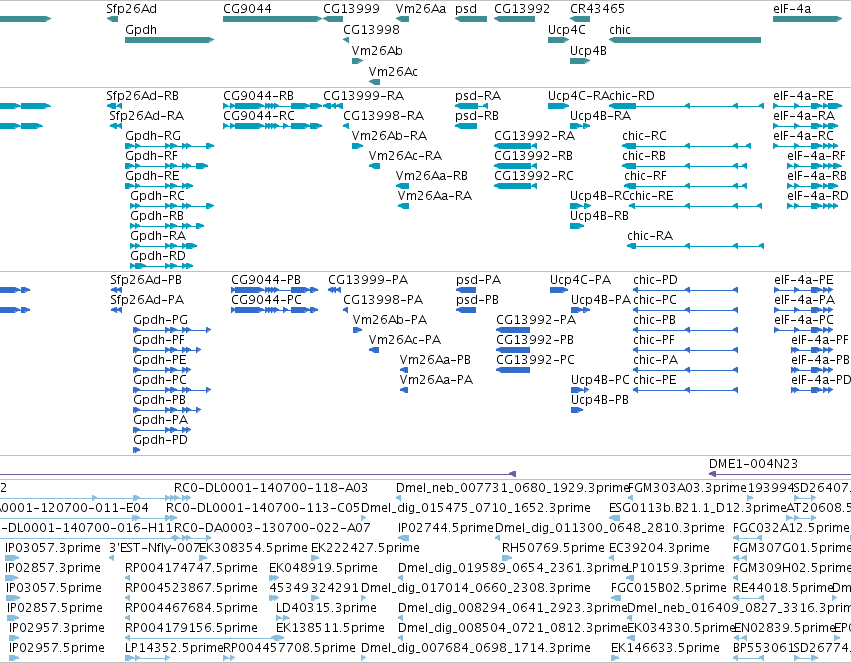Image resolution: width=851 pixels, height=663 pixels.
Task: Click the Gpdh-PD protein label
Action: (160, 440)
